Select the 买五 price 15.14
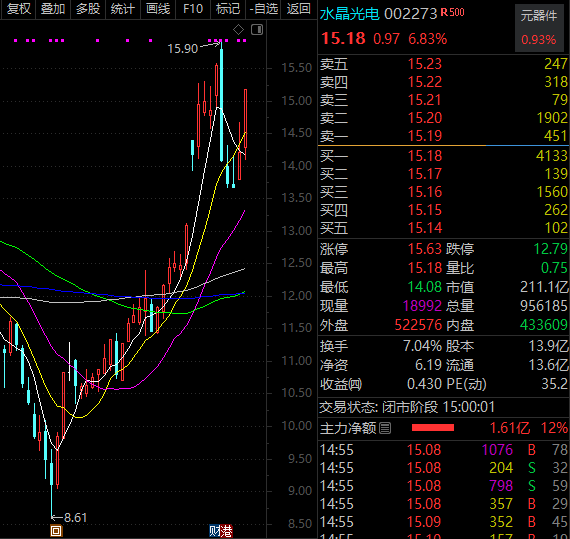Screen dimensions: 570x539 tap(424, 228)
